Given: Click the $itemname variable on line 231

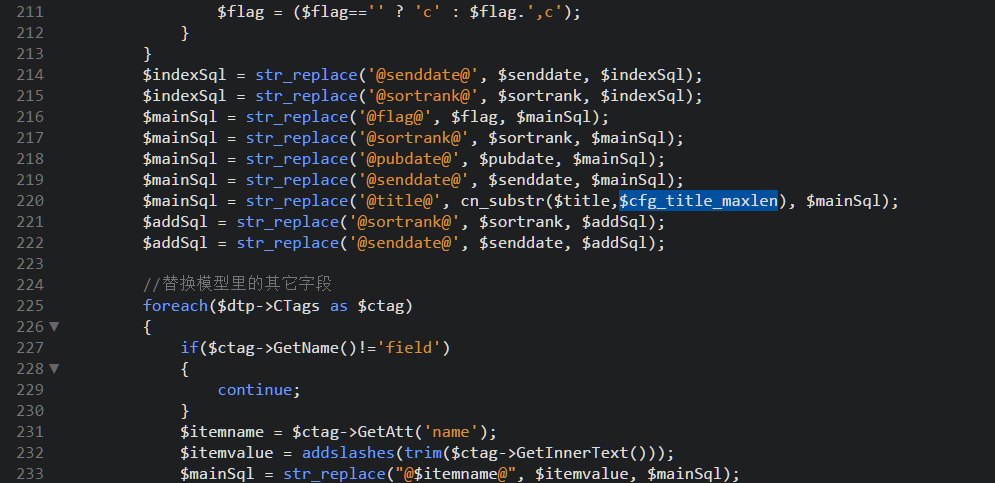Looking at the screenshot, I should [x=222, y=432].
